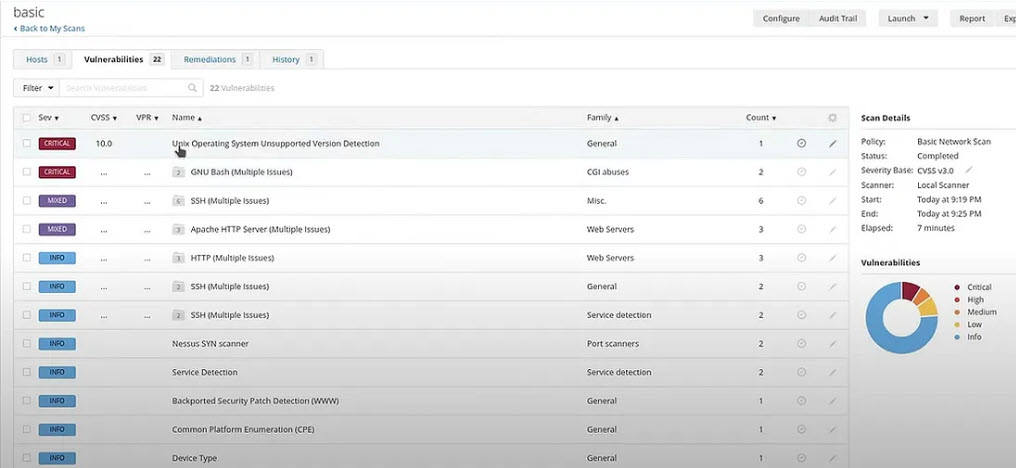The width and height of the screenshot is (1016, 468).
Task: Expand the Launch dropdown arrow
Action: coord(926,18)
